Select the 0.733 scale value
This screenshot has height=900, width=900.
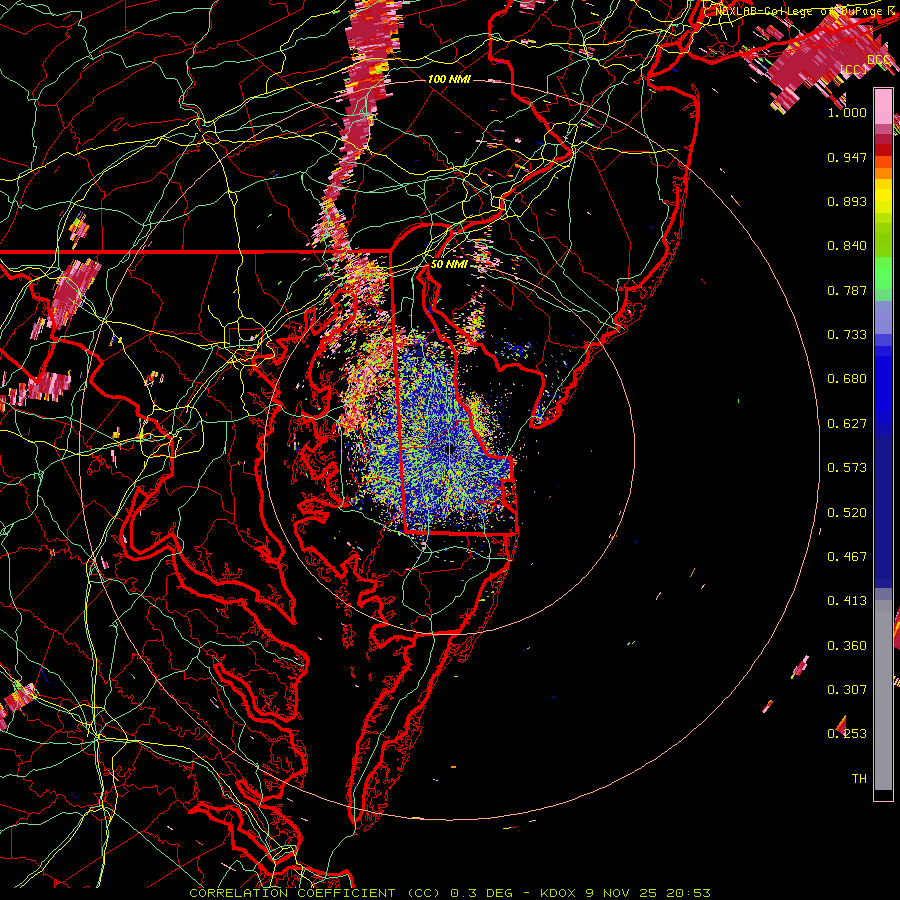coord(847,335)
